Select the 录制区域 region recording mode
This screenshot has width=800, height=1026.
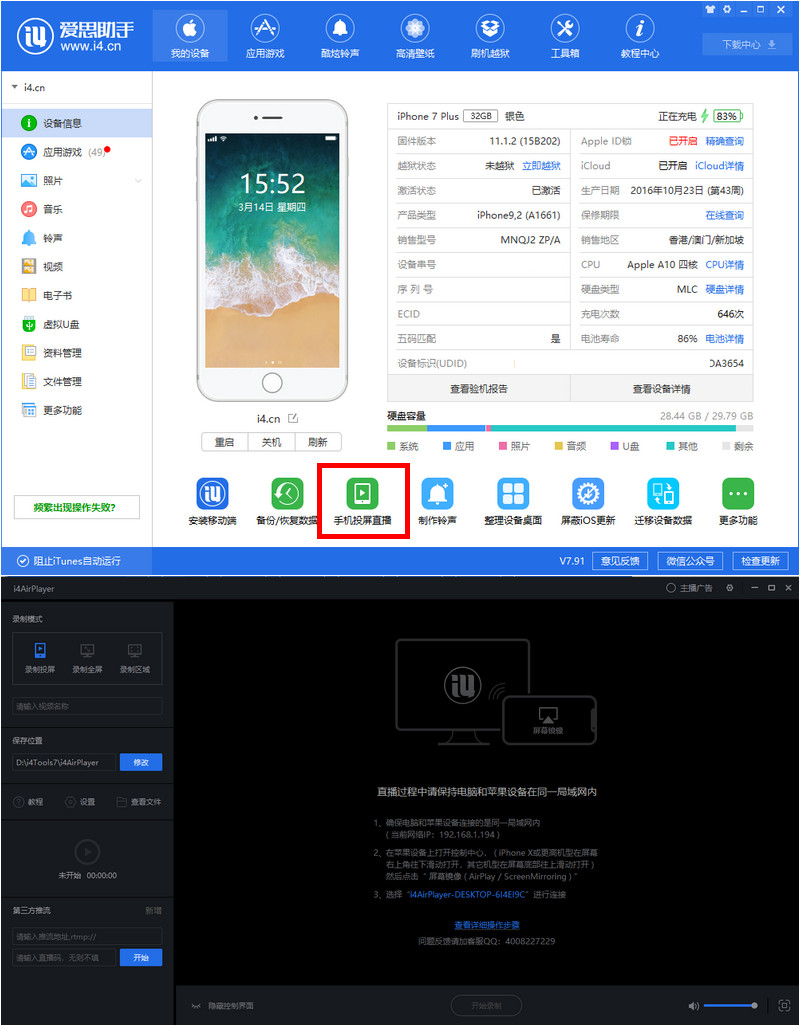click(135, 658)
